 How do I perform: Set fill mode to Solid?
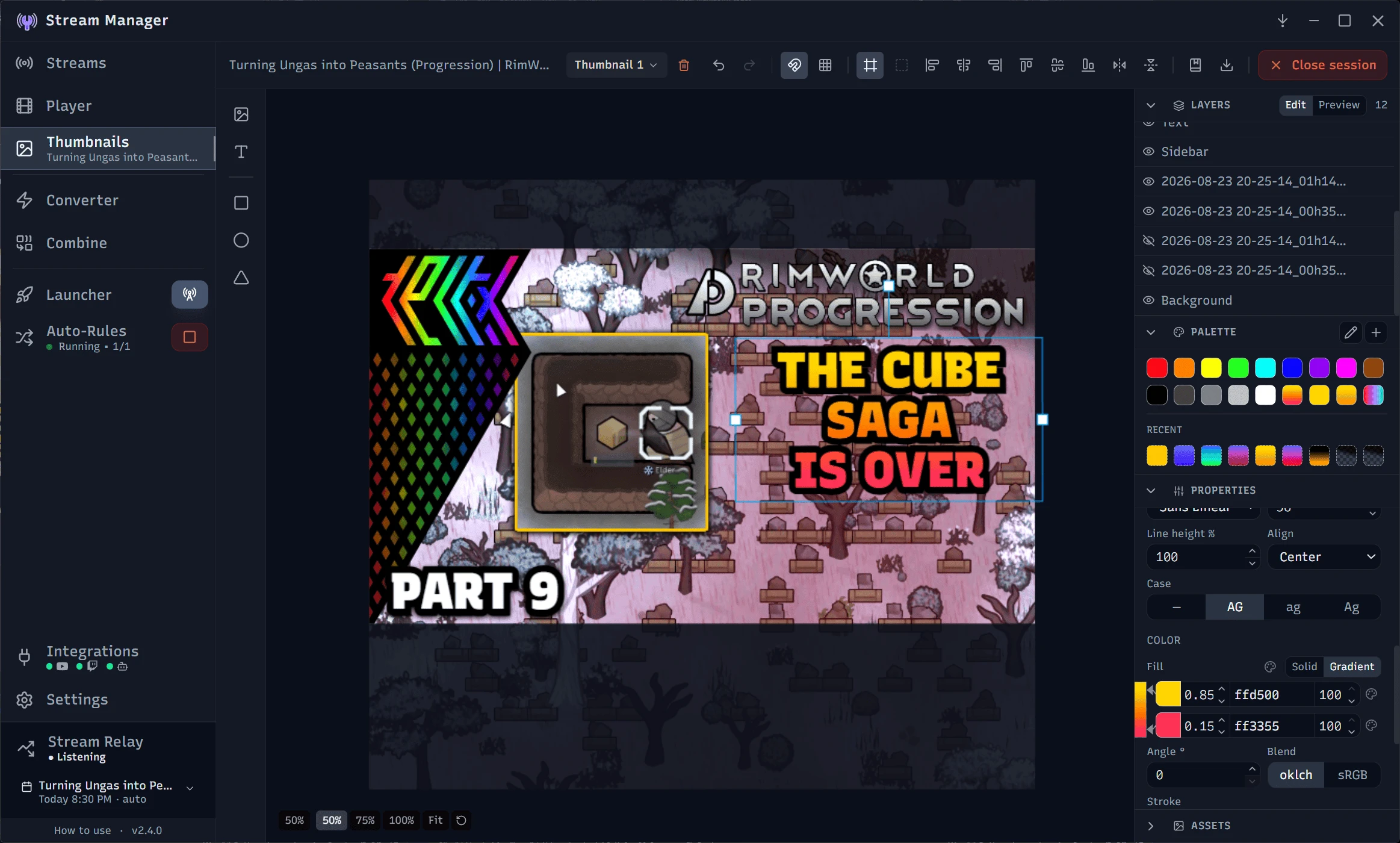point(1304,667)
